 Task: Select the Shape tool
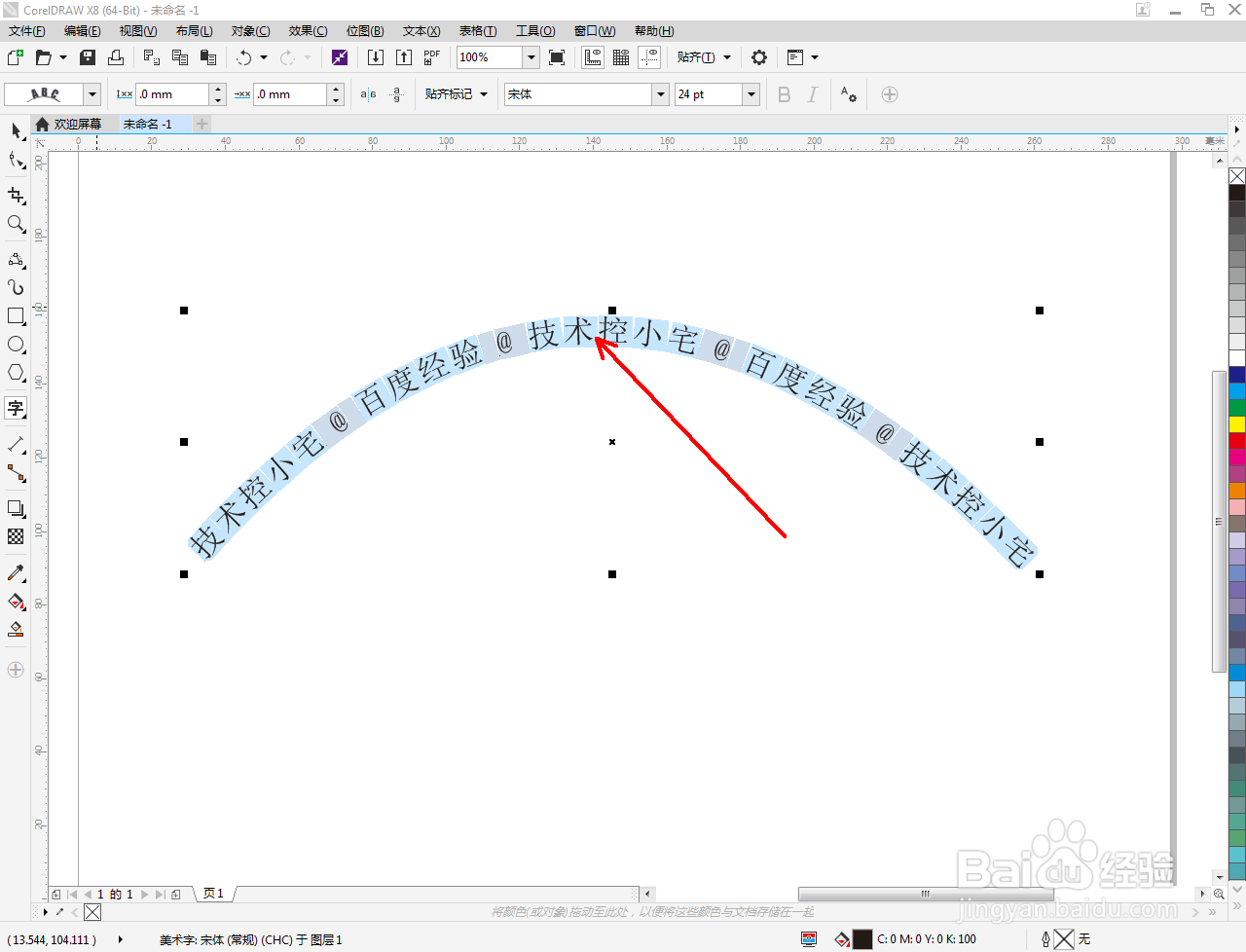[x=16, y=160]
